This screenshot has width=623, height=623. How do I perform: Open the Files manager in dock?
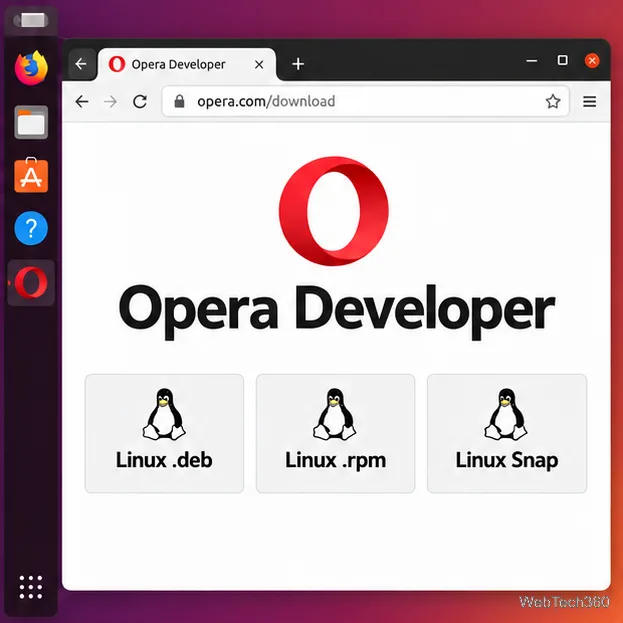31,122
